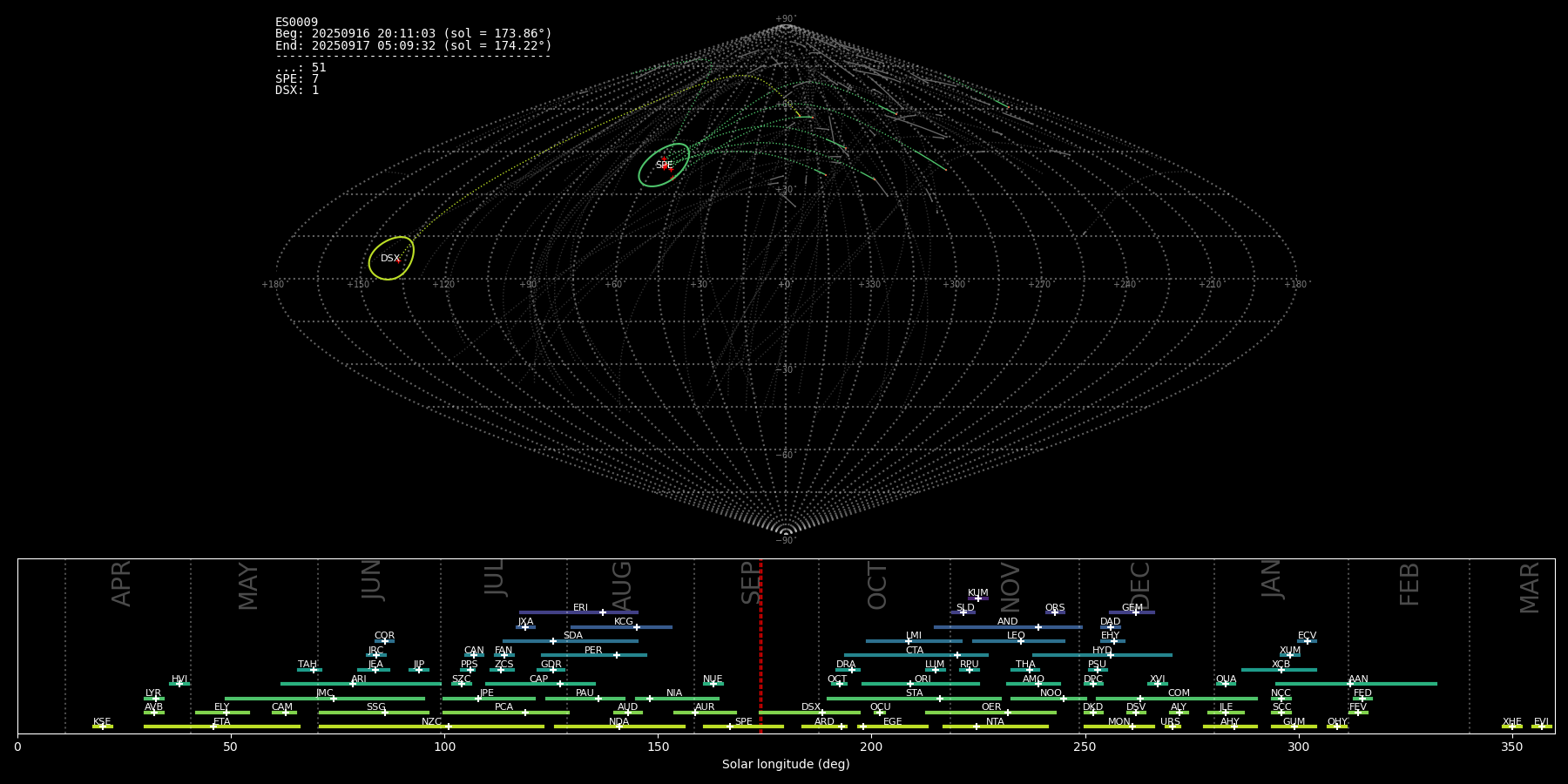Click the STA shower label in timeline
1568x784 pixels.
914,693
